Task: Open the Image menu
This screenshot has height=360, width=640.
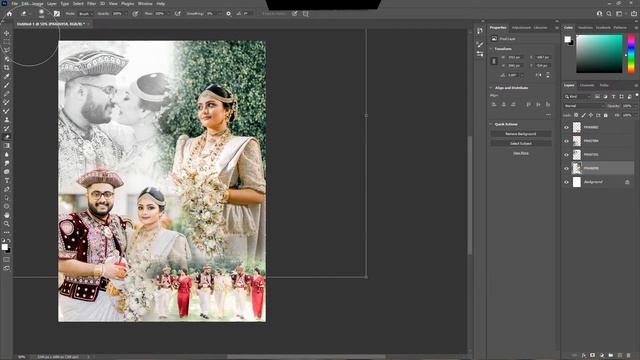Action: 38,4
